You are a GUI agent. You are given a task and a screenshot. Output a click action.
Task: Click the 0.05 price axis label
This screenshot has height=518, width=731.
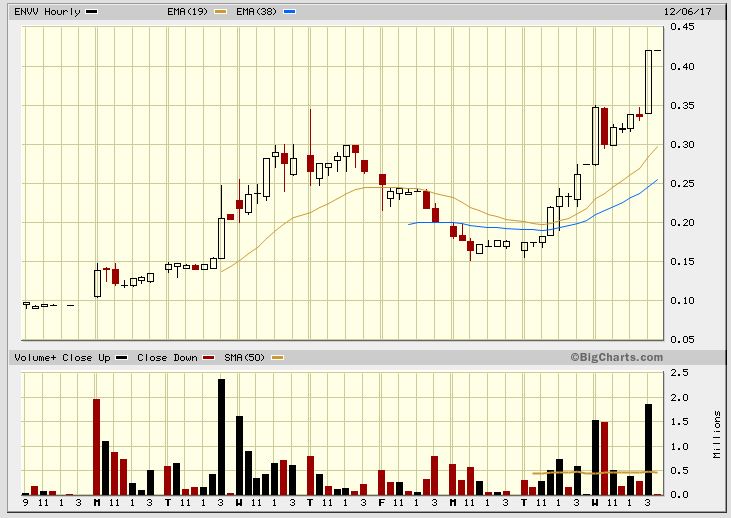coord(682,339)
